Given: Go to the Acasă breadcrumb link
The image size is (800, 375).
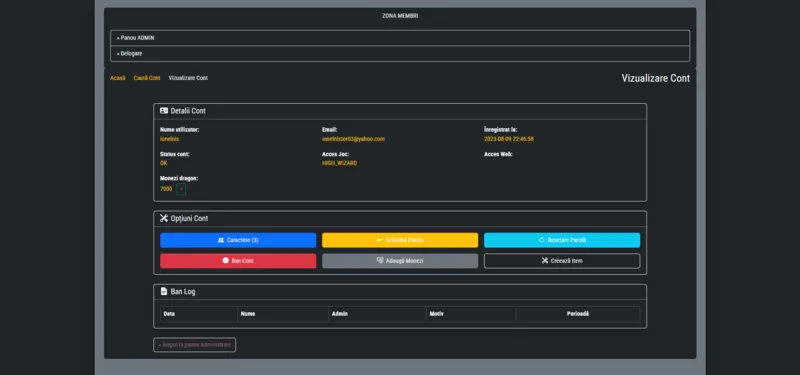Looking at the screenshot, I should pyautogui.click(x=118, y=78).
